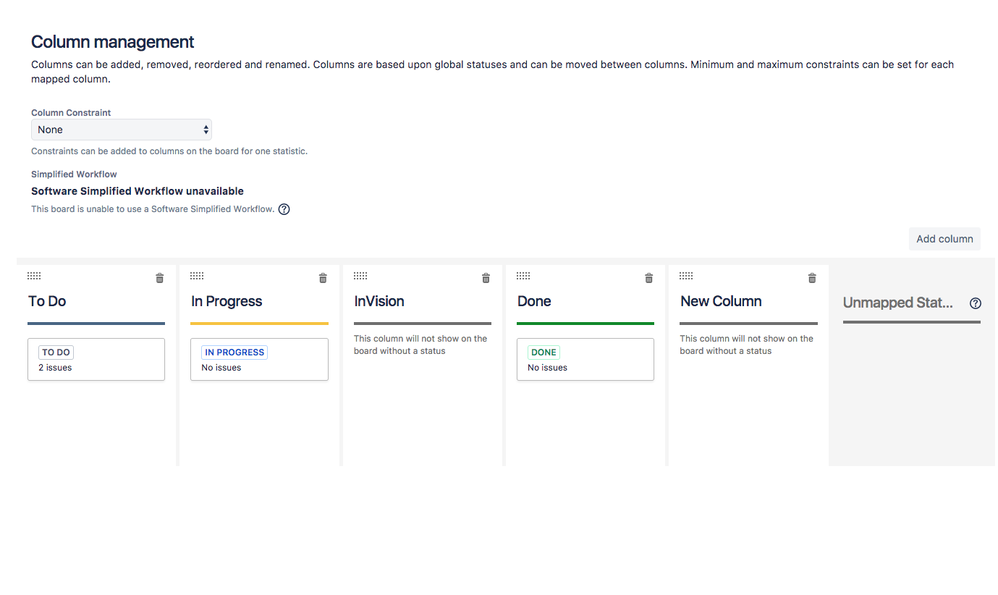Click the To Do column name
Image resolution: width=998 pixels, height=595 pixels.
(47, 301)
